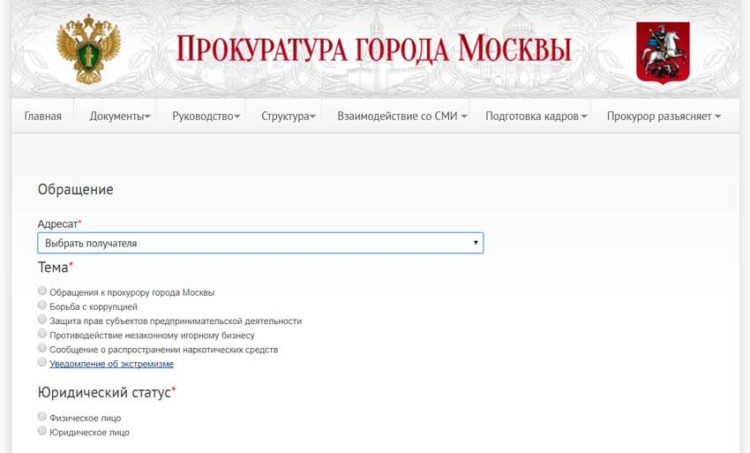
Task: Expand the Подготовка кадров menu
Action: (536, 116)
